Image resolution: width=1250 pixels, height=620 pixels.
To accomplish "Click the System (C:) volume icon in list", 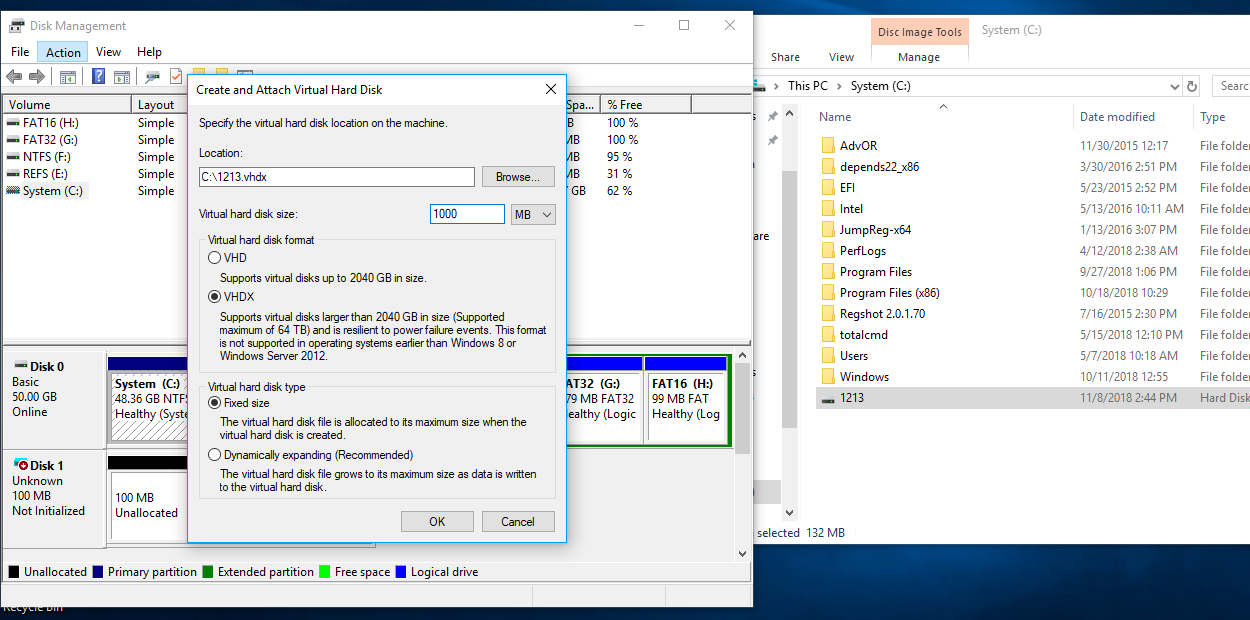I will 13,191.
